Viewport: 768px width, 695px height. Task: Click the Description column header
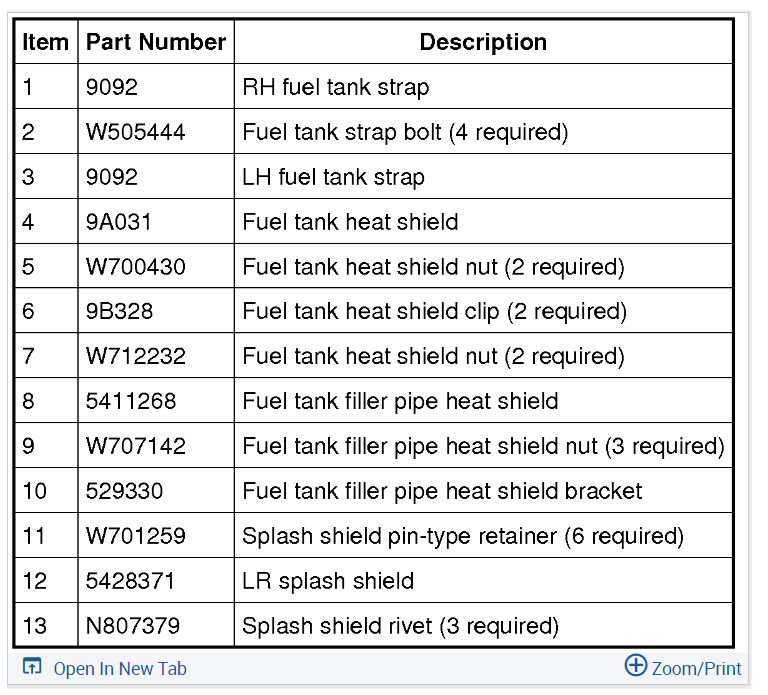[x=483, y=42]
